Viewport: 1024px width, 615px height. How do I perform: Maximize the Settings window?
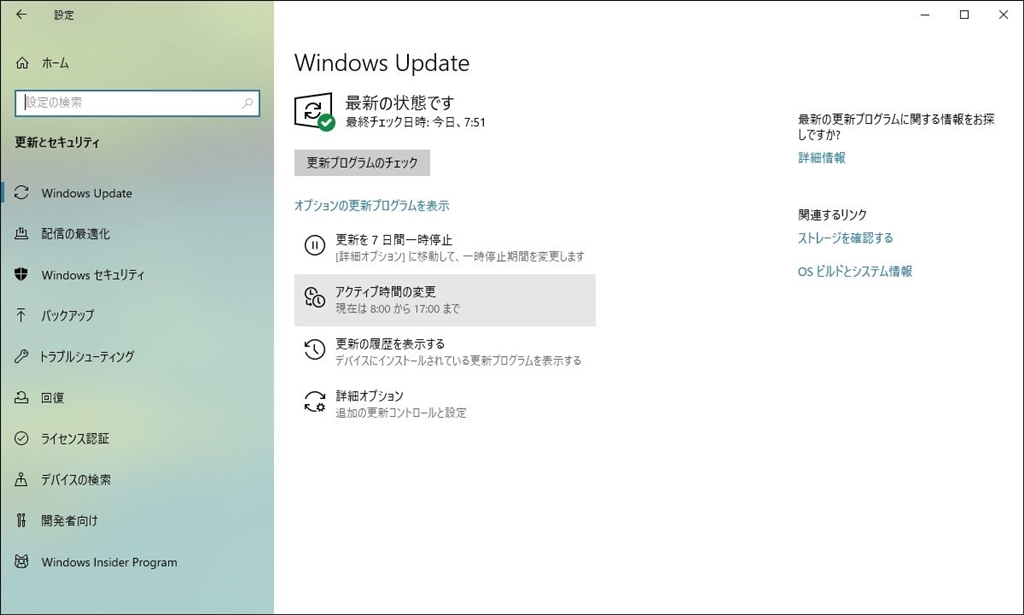click(x=964, y=14)
